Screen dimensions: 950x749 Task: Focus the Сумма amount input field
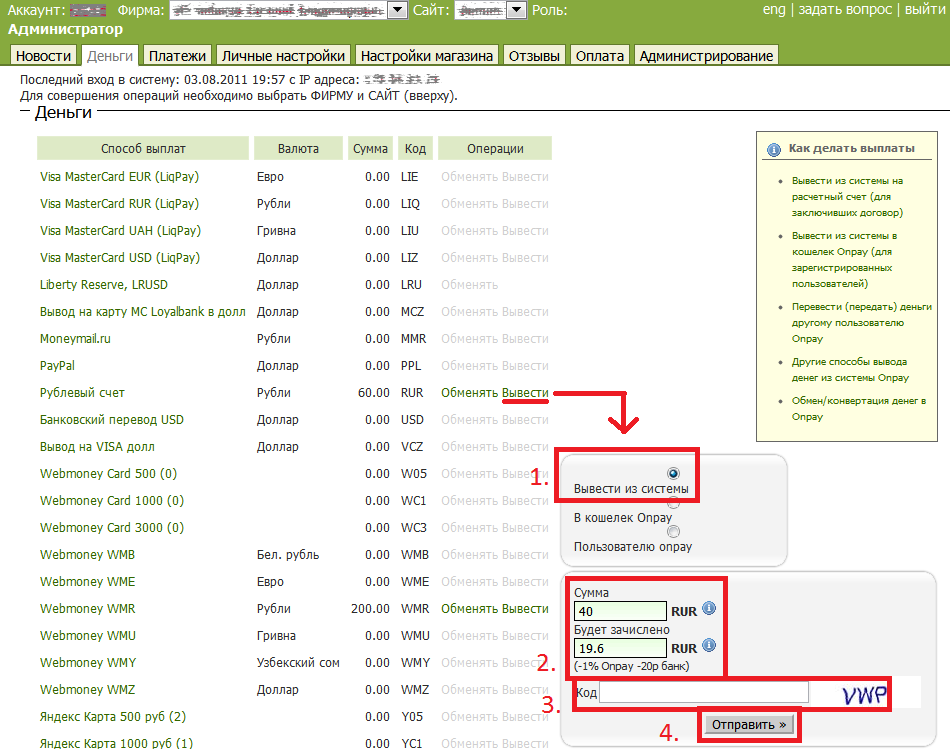(x=620, y=610)
